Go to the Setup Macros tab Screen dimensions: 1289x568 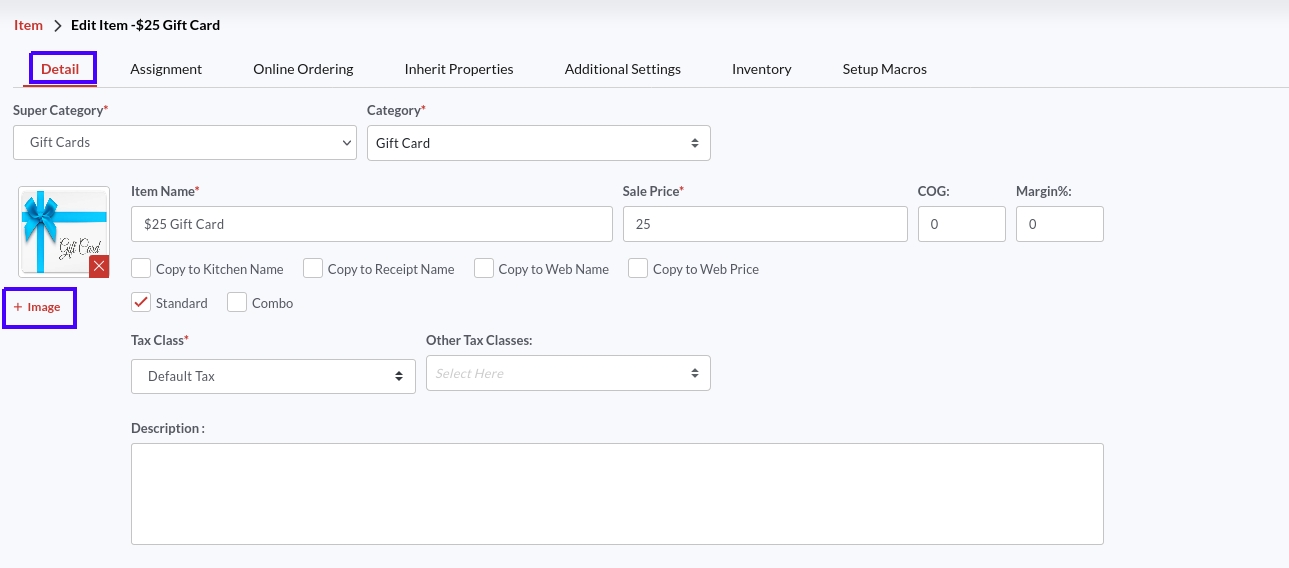[x=884, y=69]
